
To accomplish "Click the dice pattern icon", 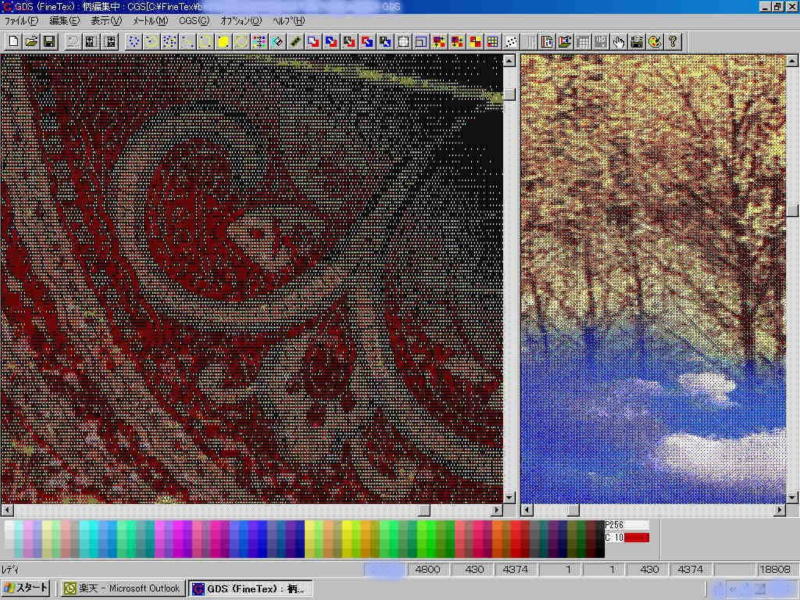I will 511,42.
